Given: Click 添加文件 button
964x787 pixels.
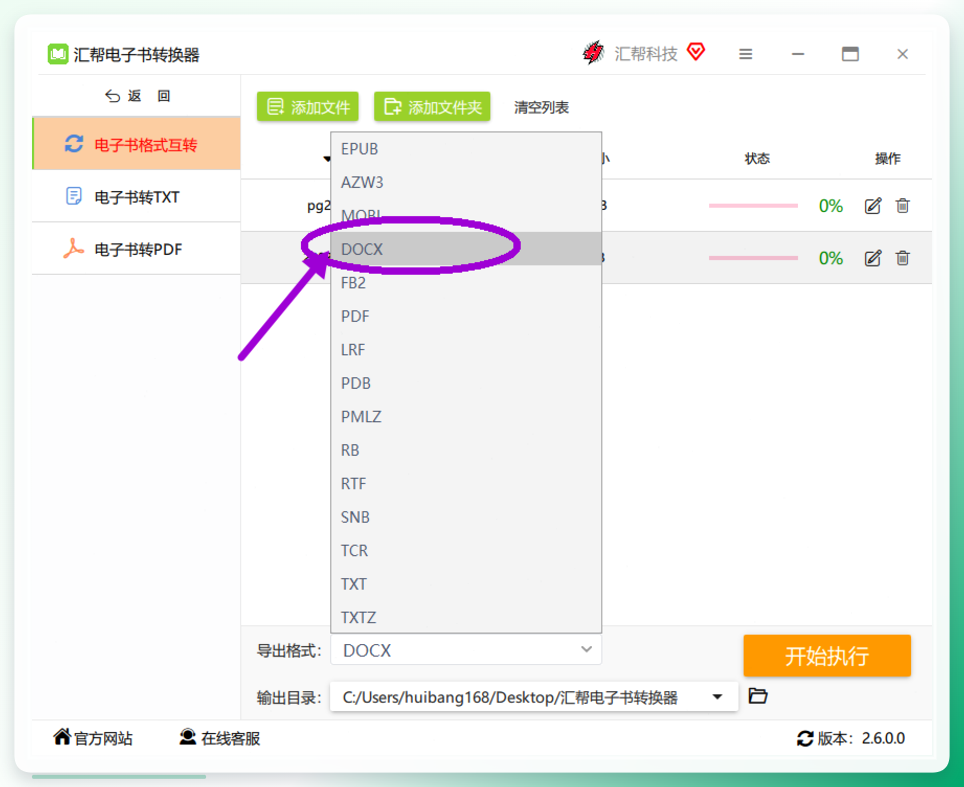Looking at the screenshot, I should (308, 108).
